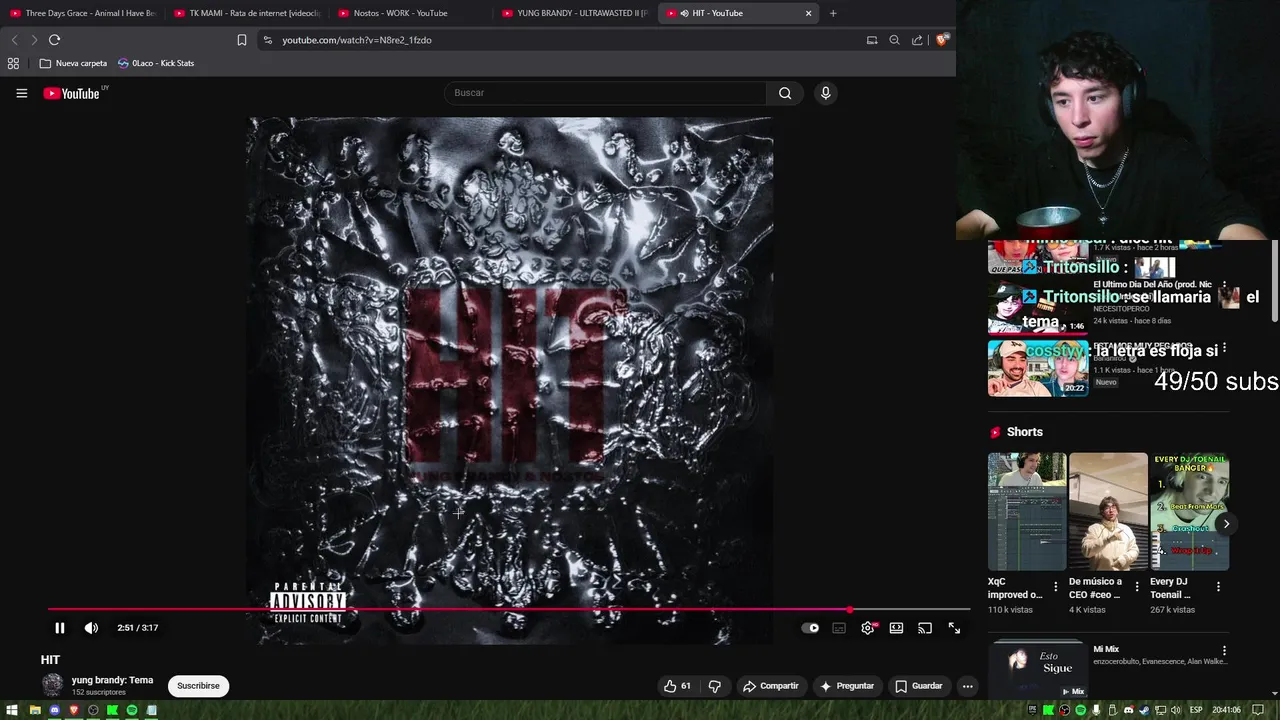Go back in browser history
Viewport: 1280px width, 720px height.
tap(14, 40)
